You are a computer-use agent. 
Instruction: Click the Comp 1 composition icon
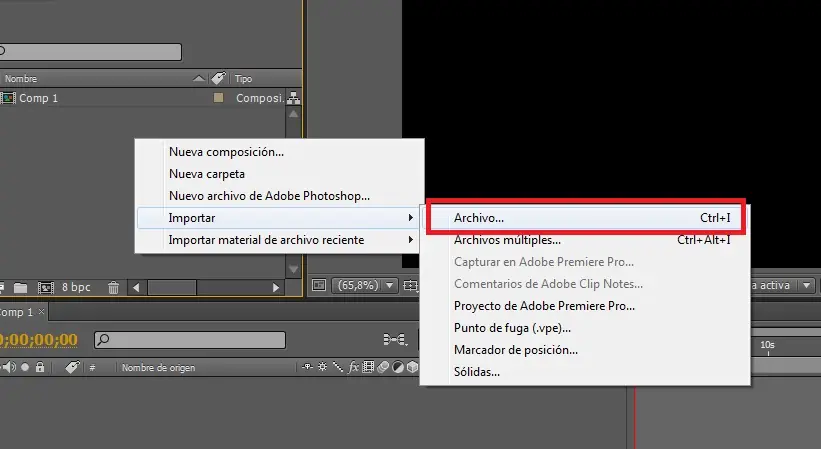coord(8,98)
